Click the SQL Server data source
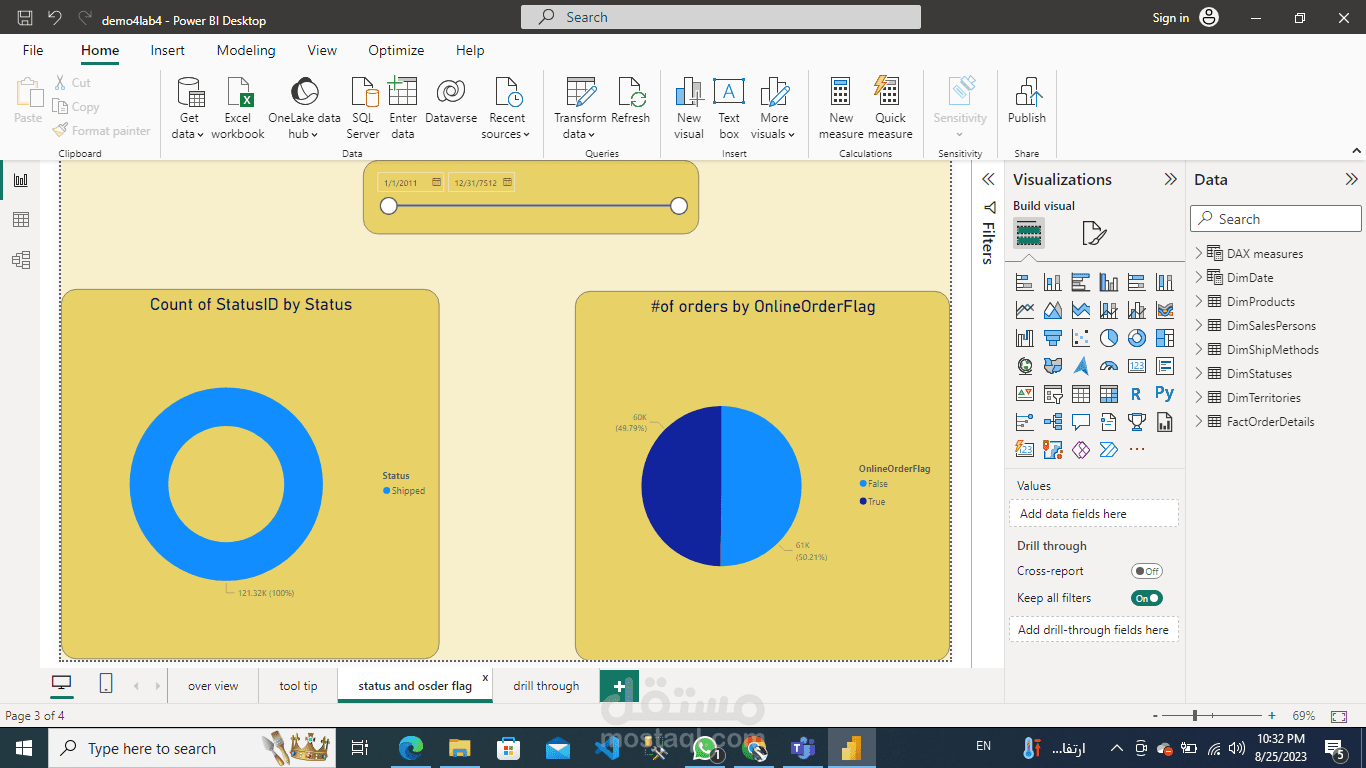This screenshot has width=1366, height=768. pyautogui.click(x=363, y=108)
